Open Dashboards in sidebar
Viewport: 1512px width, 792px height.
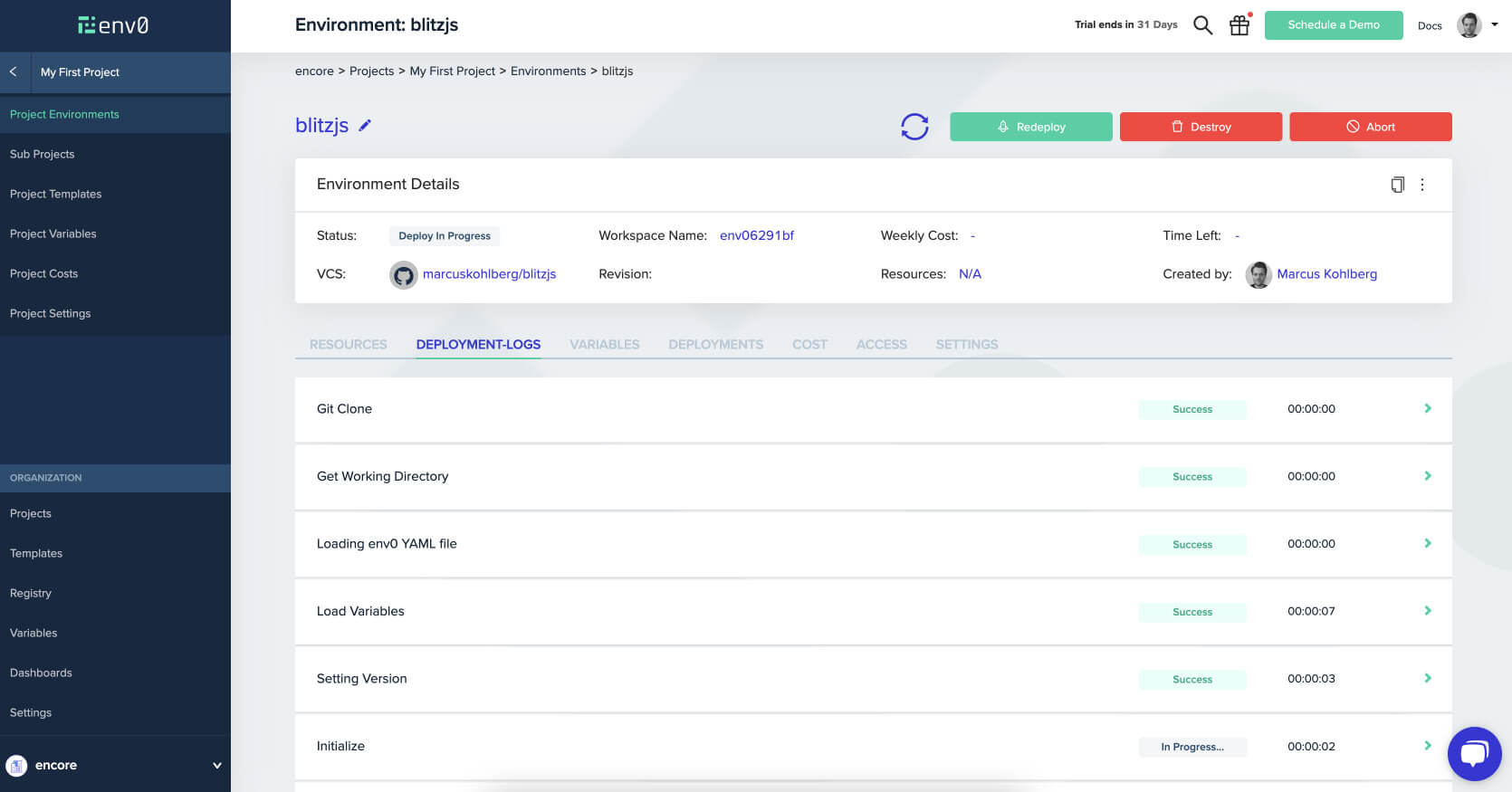pos(115,673)
